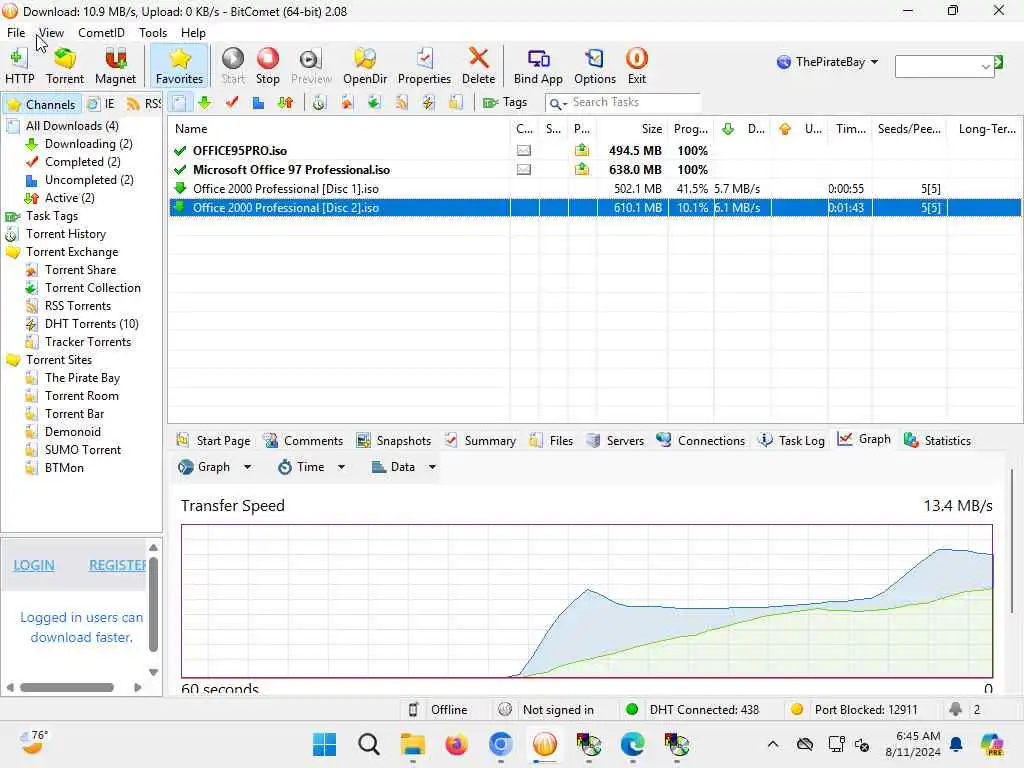Open the View menu

click(51, 33)
